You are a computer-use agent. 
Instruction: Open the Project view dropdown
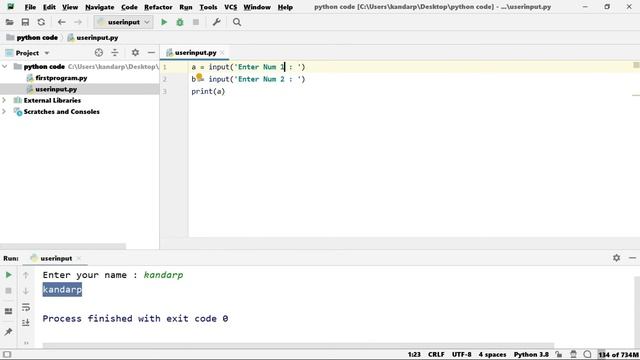point(47,53)
